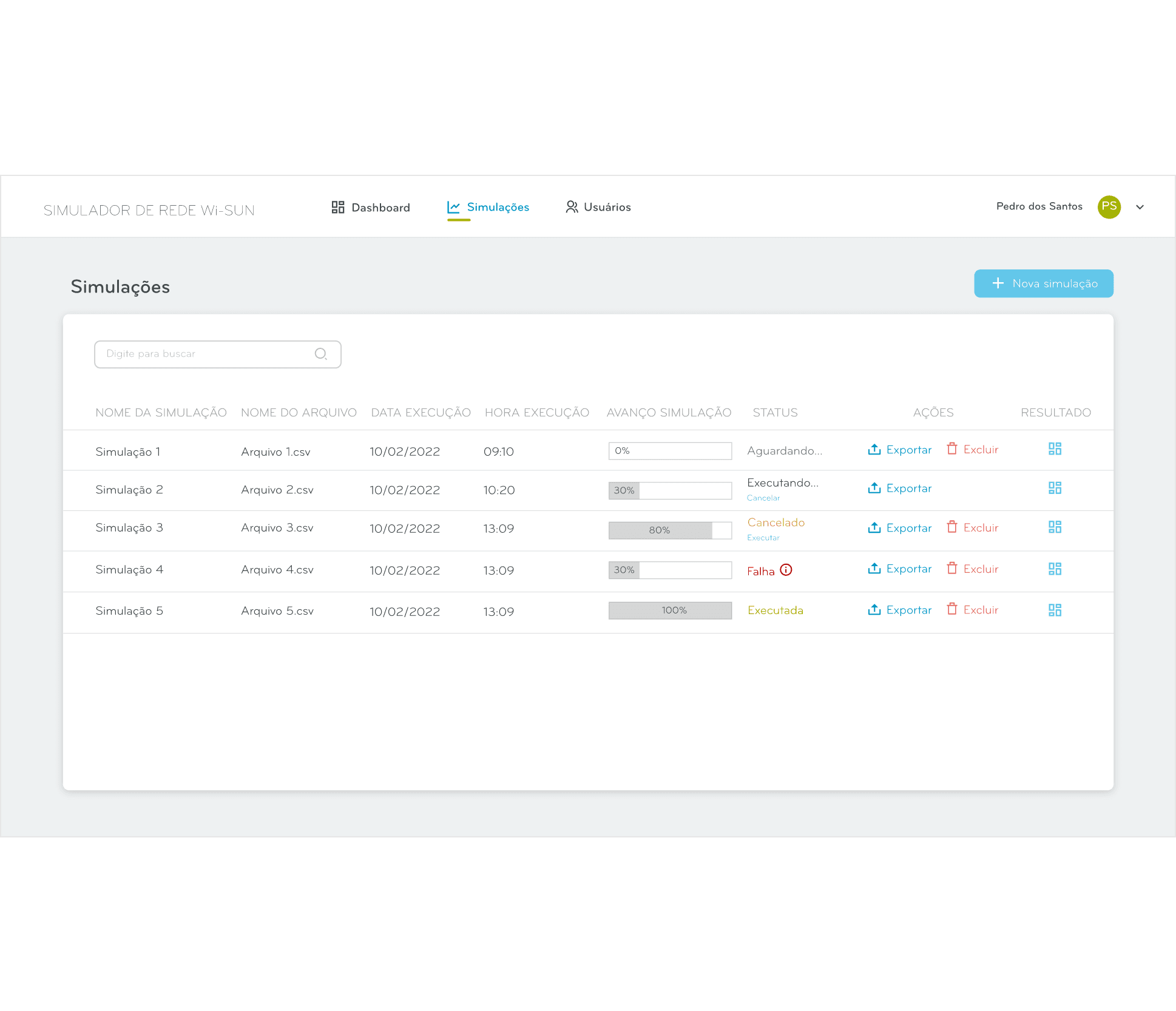Open result dashboard icon for Simulação 5
The width and height of the screenshot is (1176, 1011).
point(1055,610)
